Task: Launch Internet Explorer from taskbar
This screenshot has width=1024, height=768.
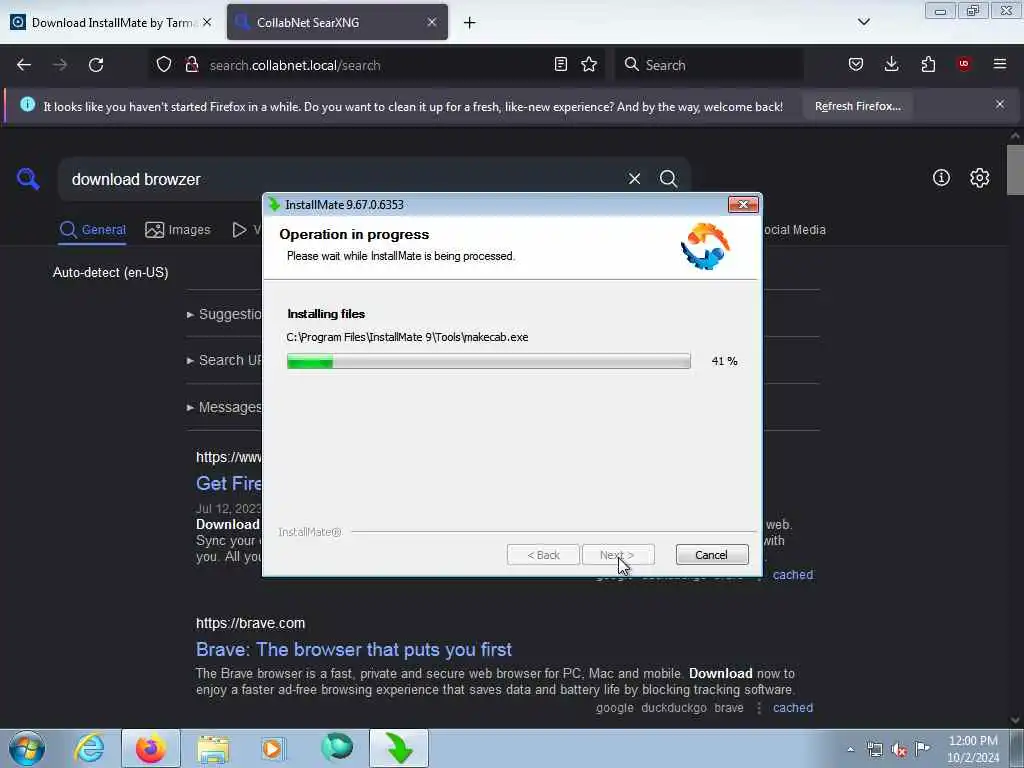Action: pos(89,748)
